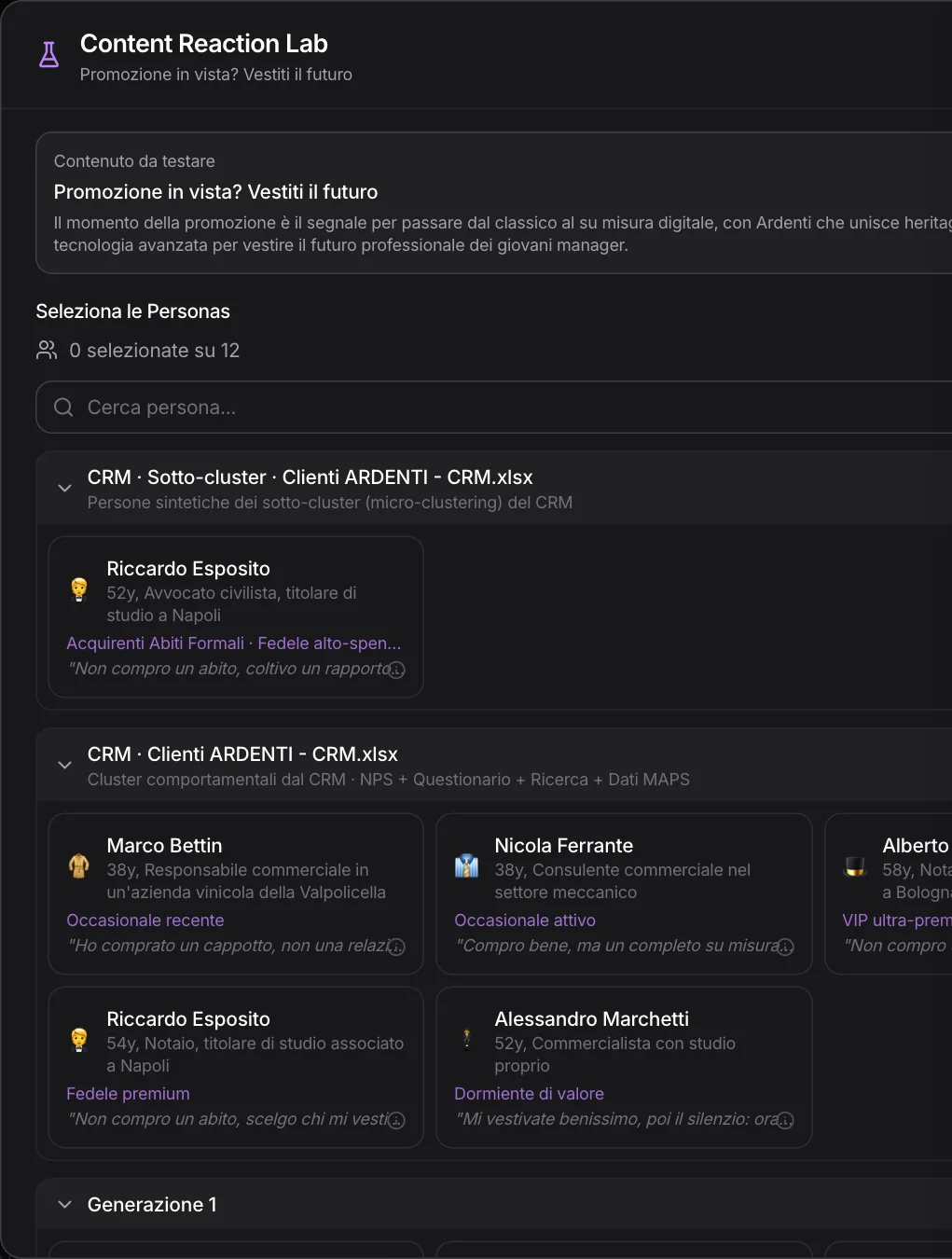Screen dimensions: 952x1259
Task: Click 'Acquirenti Abiti Formali · Fedele alto-spen...' tag
Action: point(234,643)
